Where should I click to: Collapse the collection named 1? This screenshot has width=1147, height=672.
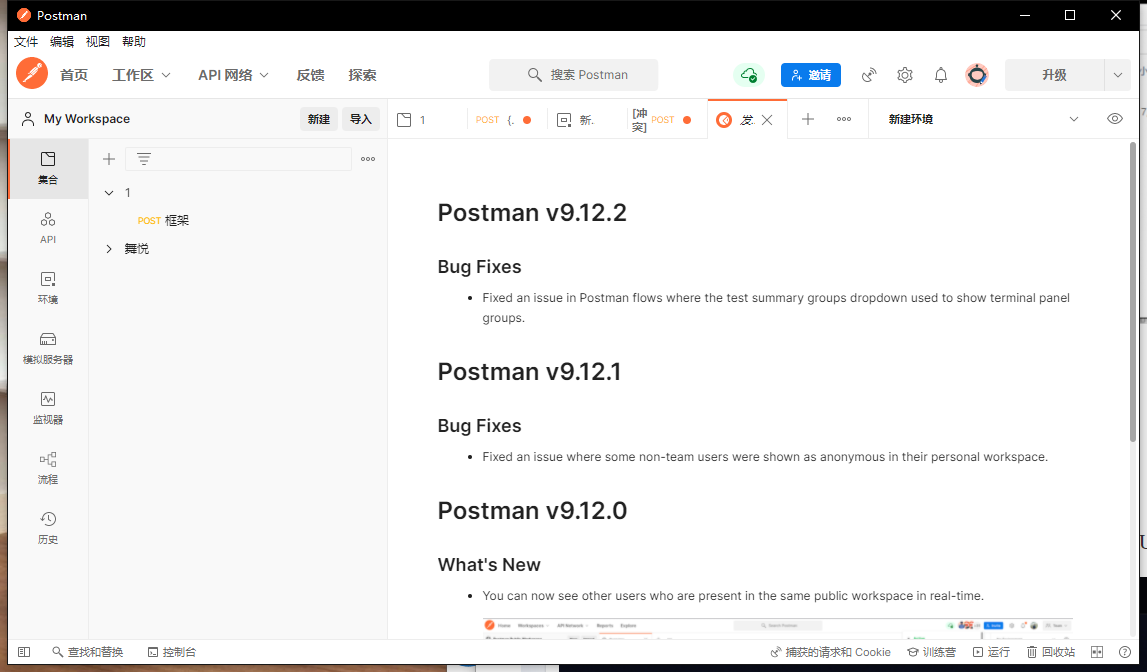pyautogui.click(x=109, y=192)
